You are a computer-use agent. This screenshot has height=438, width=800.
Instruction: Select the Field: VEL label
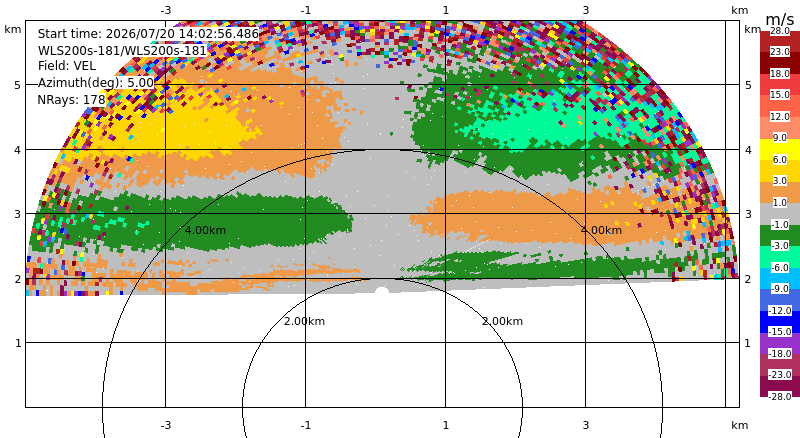tap(67, 66)
